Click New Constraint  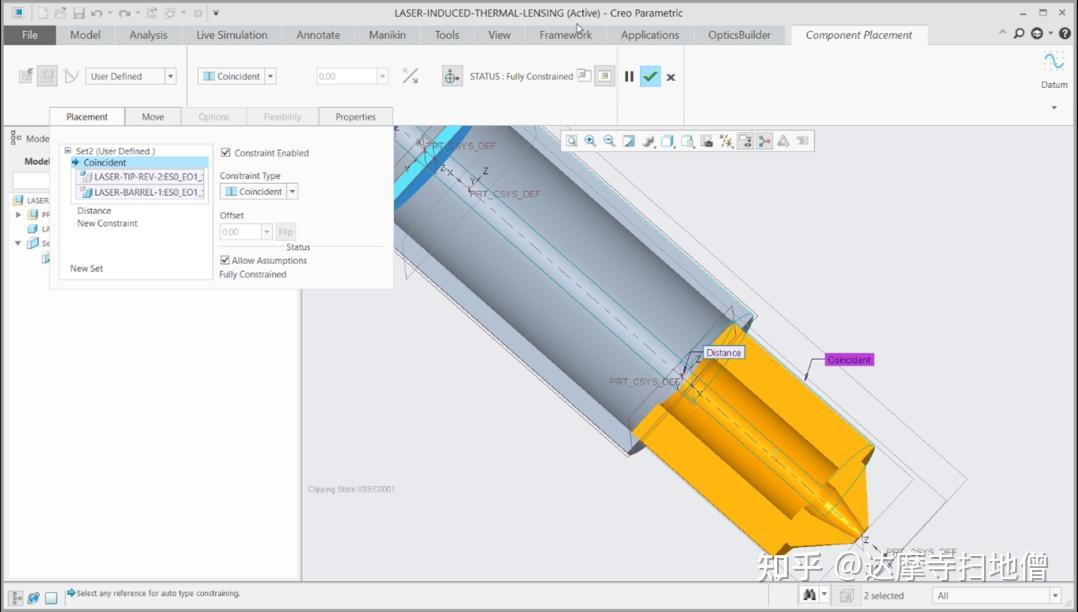106,223
